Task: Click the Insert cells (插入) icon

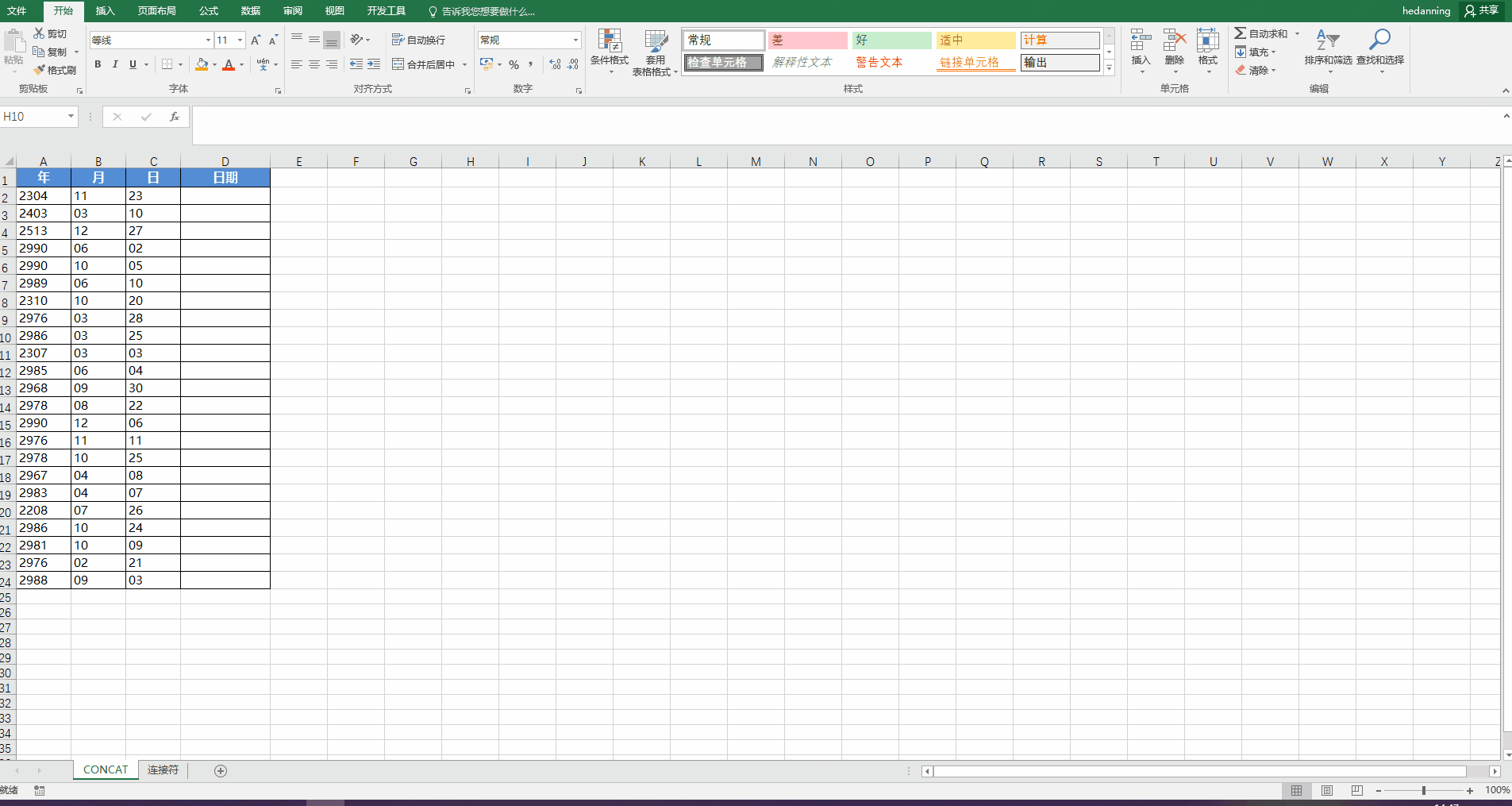Action: click(1141, 42)
